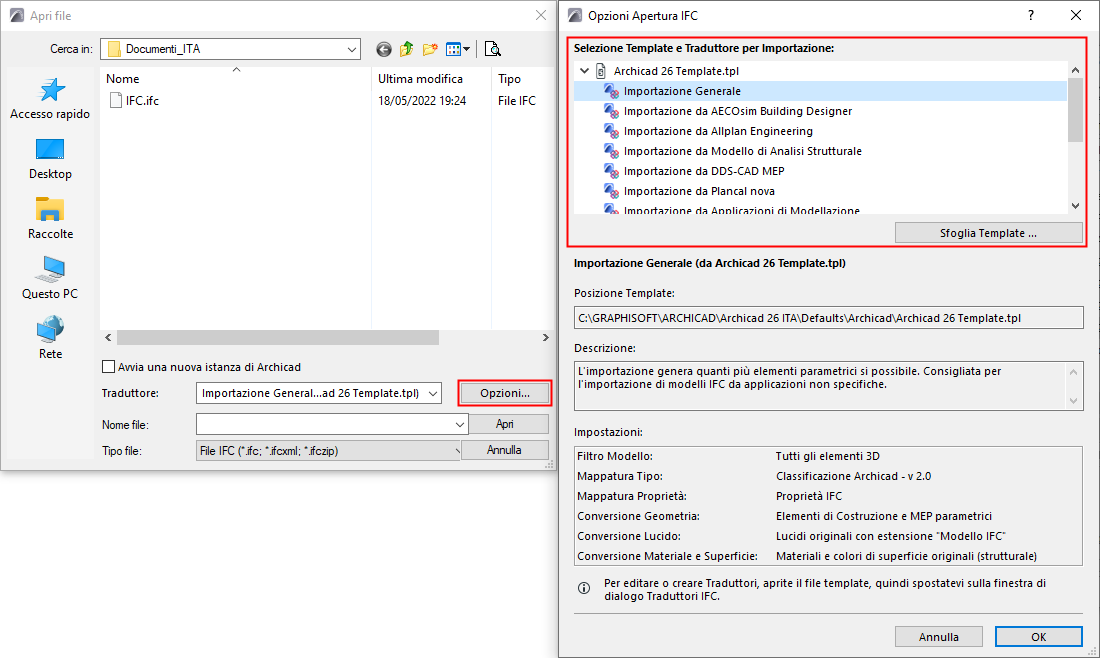Close the Opzioni Apertura IFC dialog
The height and width of the screenshot is (658, 1100).
pos(1075,15)
